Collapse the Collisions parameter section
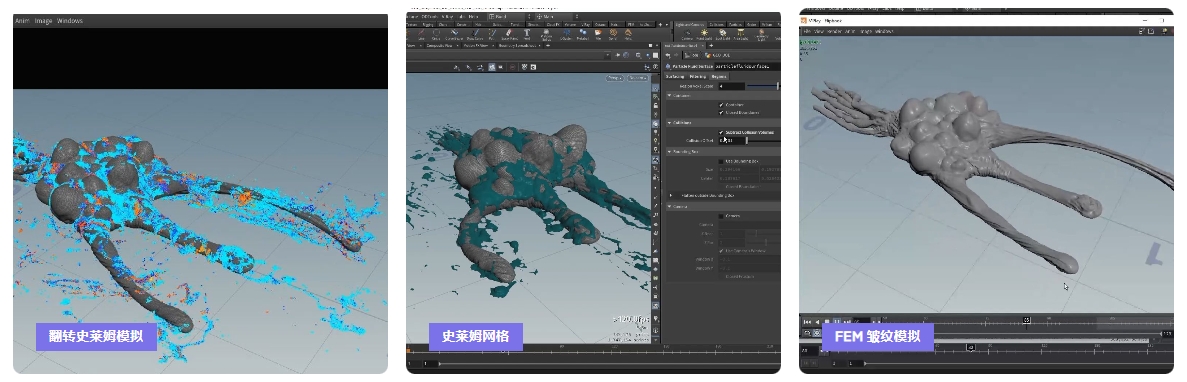1187x382 pixels. pyautogui.click(x=669, y=123)
